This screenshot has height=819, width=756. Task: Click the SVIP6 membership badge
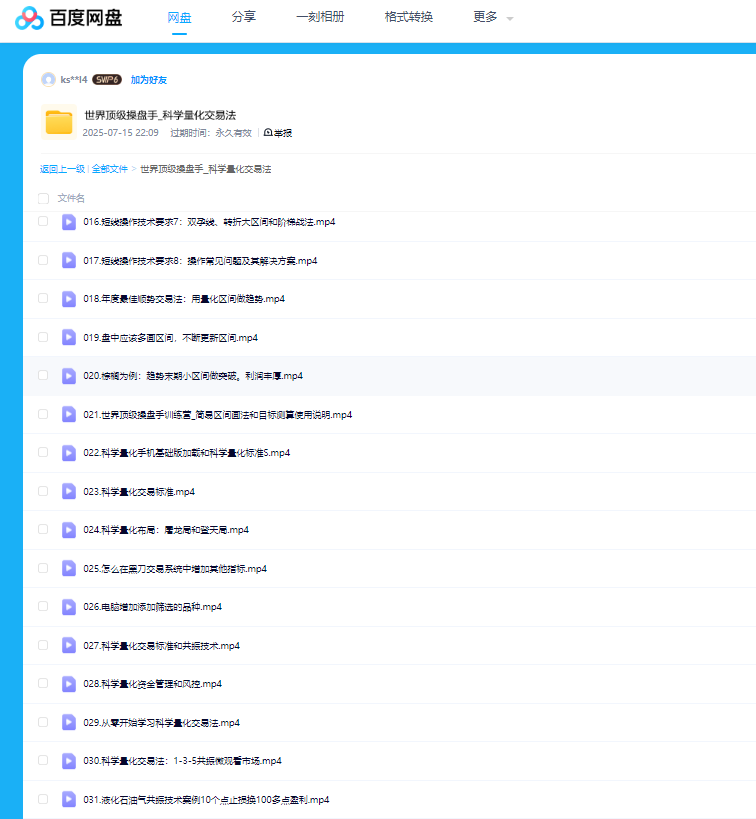(x=106, y=80)
